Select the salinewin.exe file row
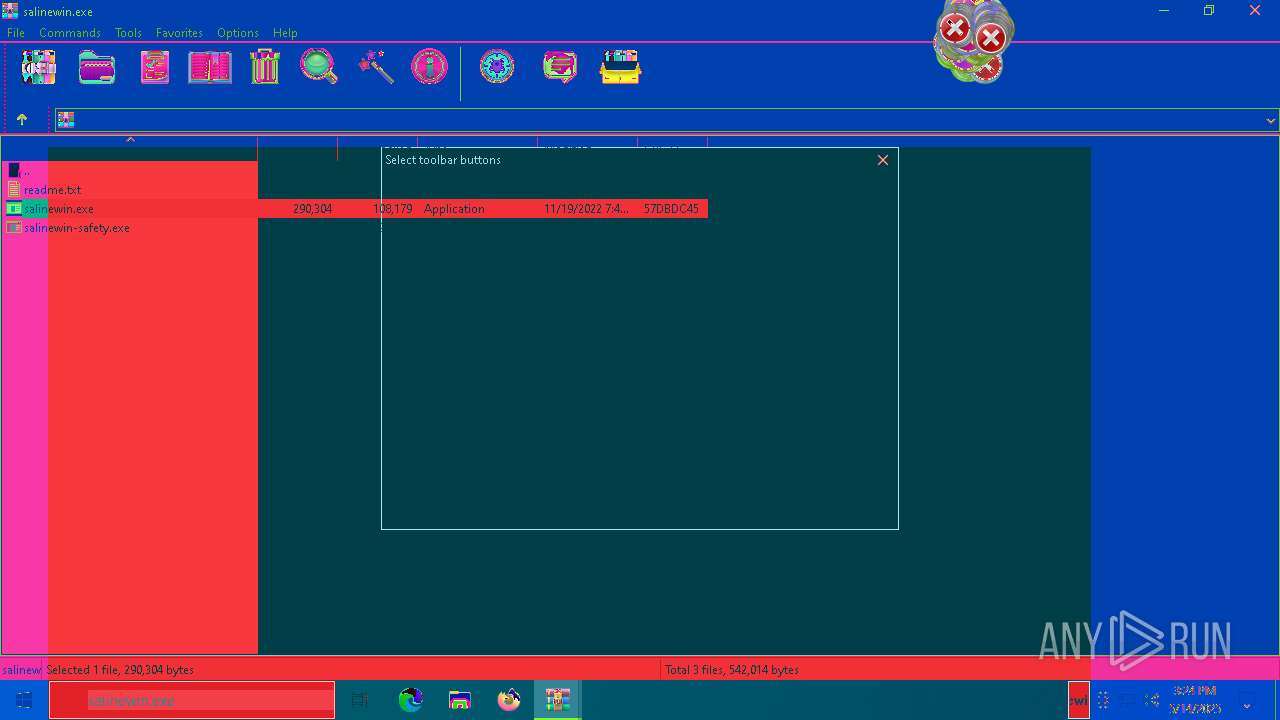 pyautogui.click(x=355, y=209)
